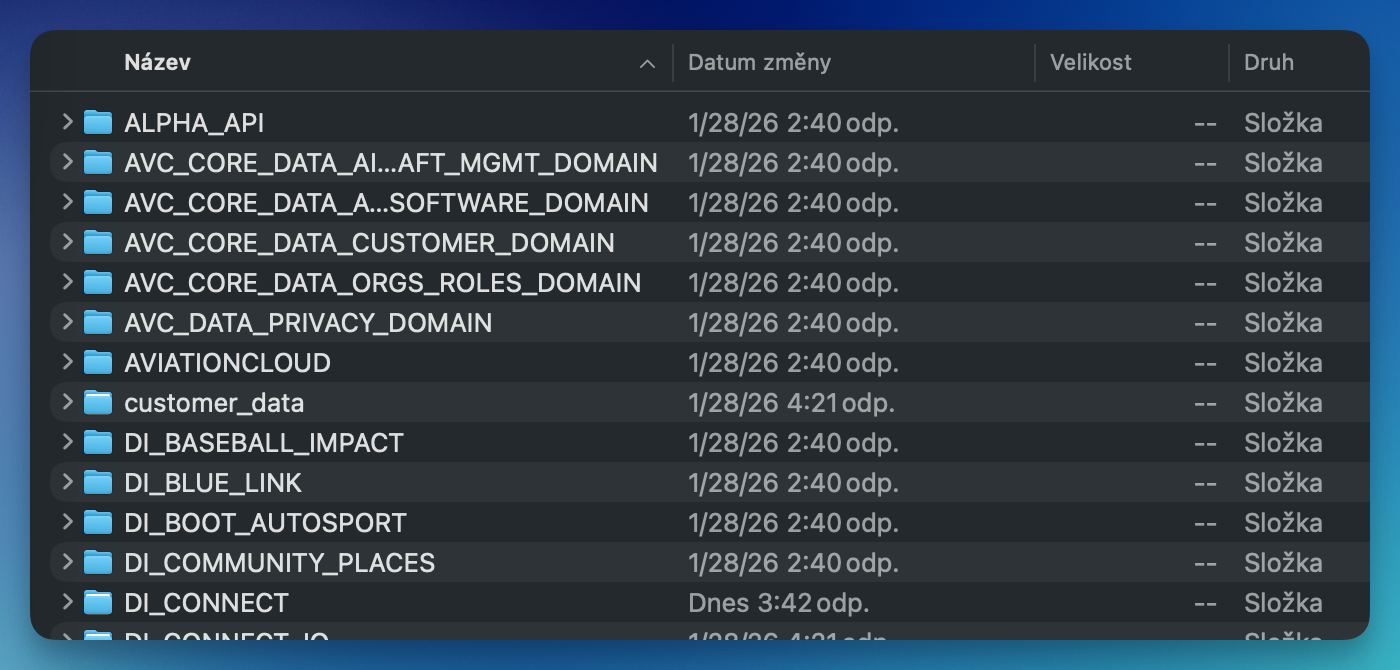Sort by the Velikost column header

pyautogui.click(x=1090, y=63)
